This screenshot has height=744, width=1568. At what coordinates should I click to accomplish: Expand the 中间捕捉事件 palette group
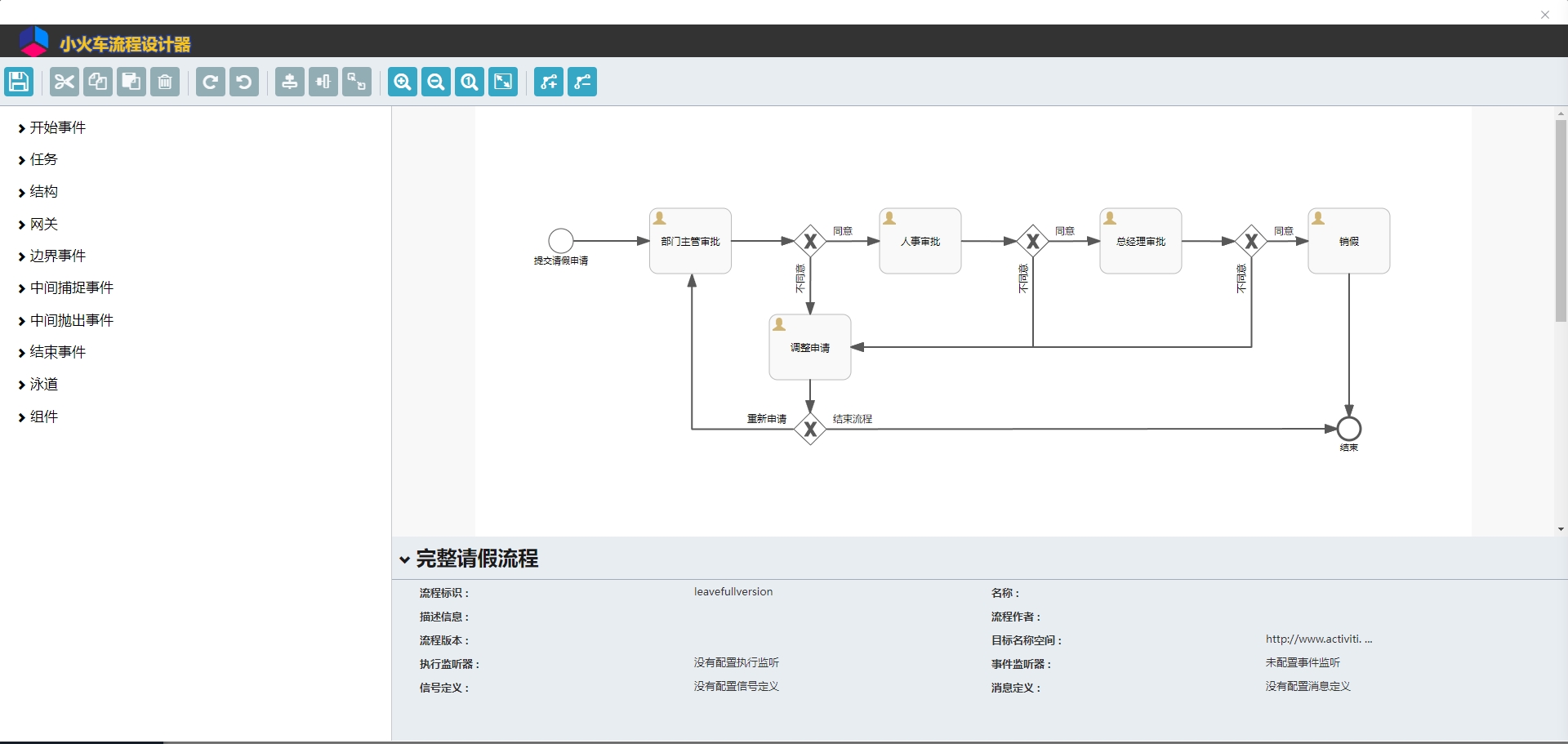point(65,288)
